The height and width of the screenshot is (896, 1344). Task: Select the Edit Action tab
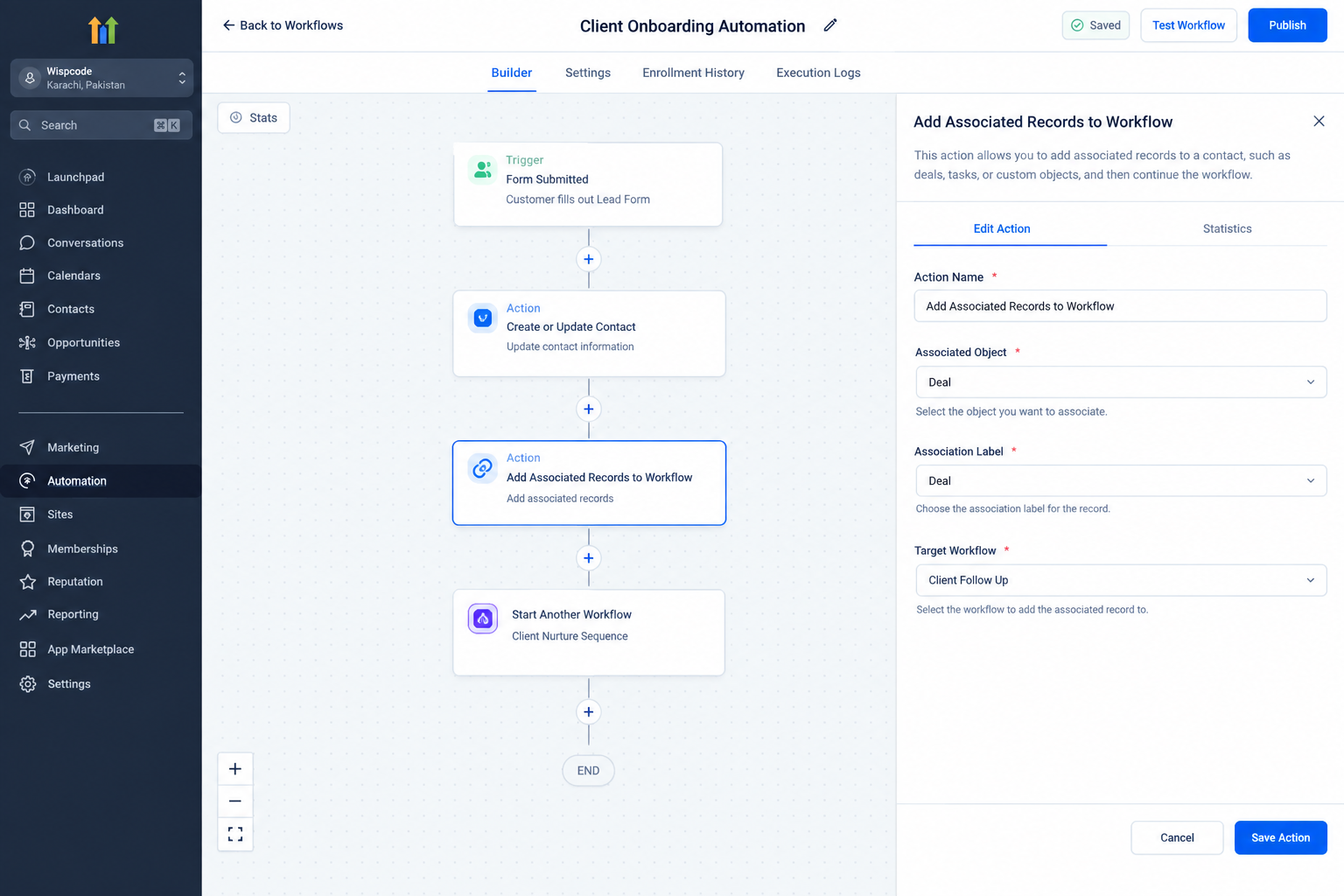[x=1002, y=228]
